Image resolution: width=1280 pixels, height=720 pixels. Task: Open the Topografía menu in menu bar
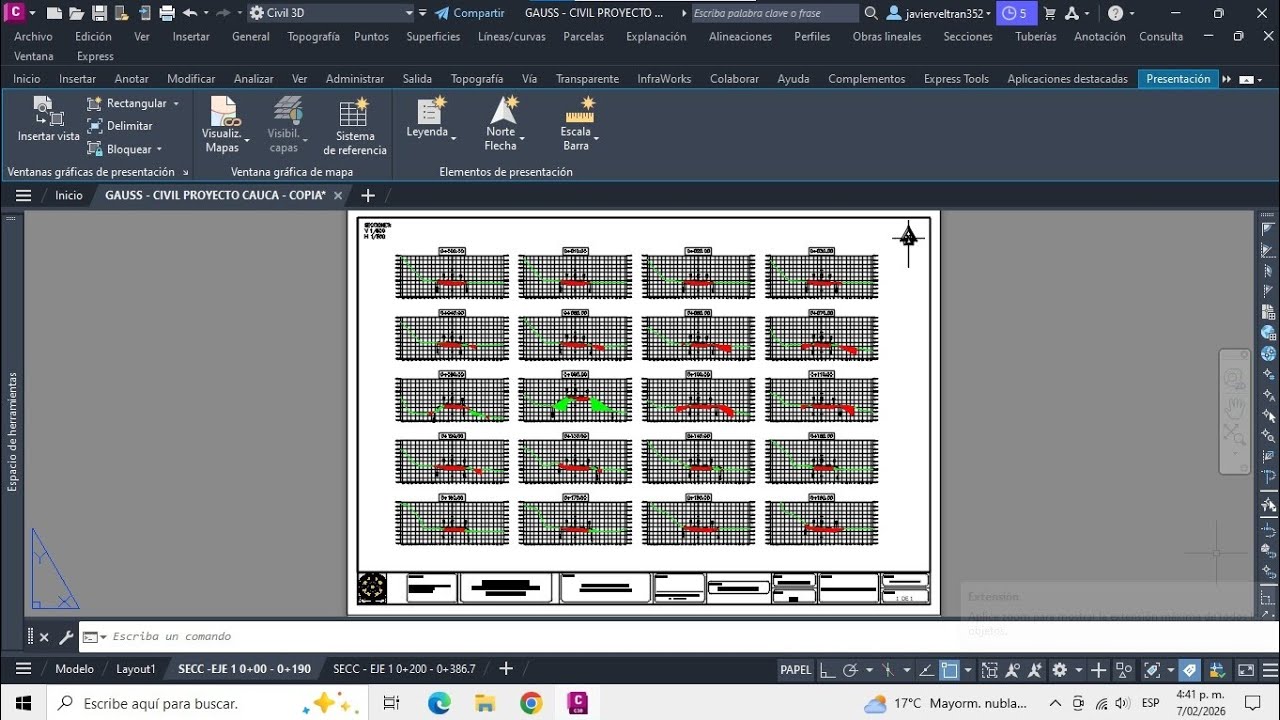[314, 36]
